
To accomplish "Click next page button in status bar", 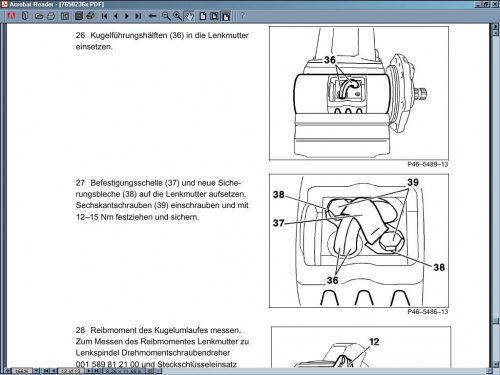I will 89,371.
